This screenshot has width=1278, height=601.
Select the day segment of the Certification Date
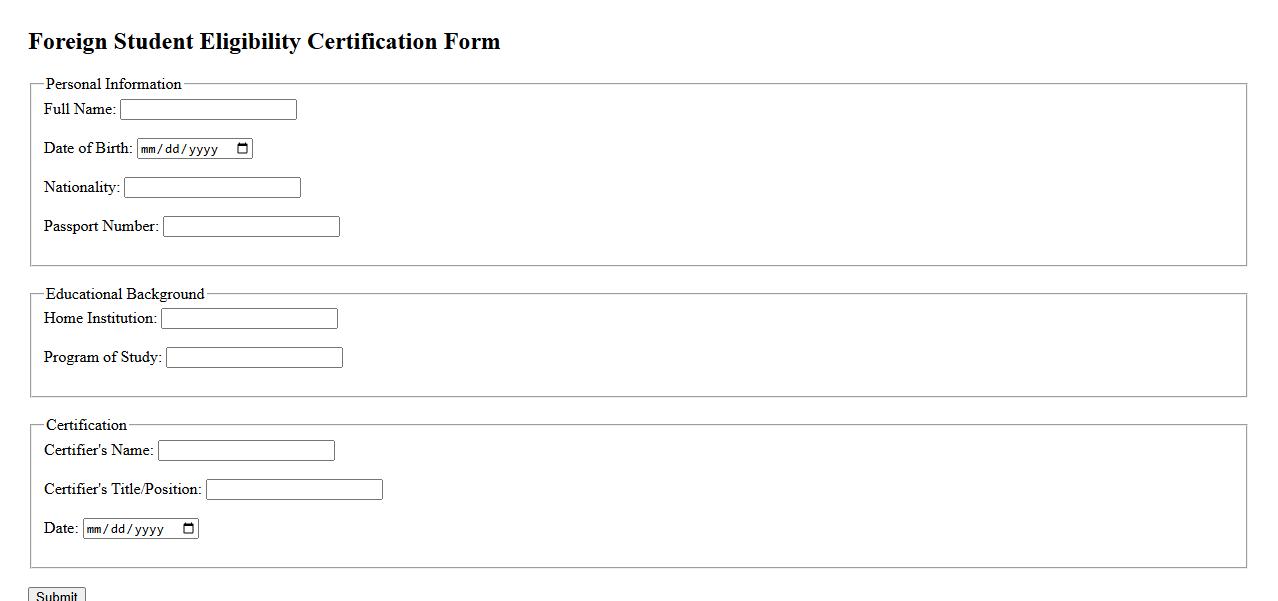pyautogui.click(x=119, y=529)
